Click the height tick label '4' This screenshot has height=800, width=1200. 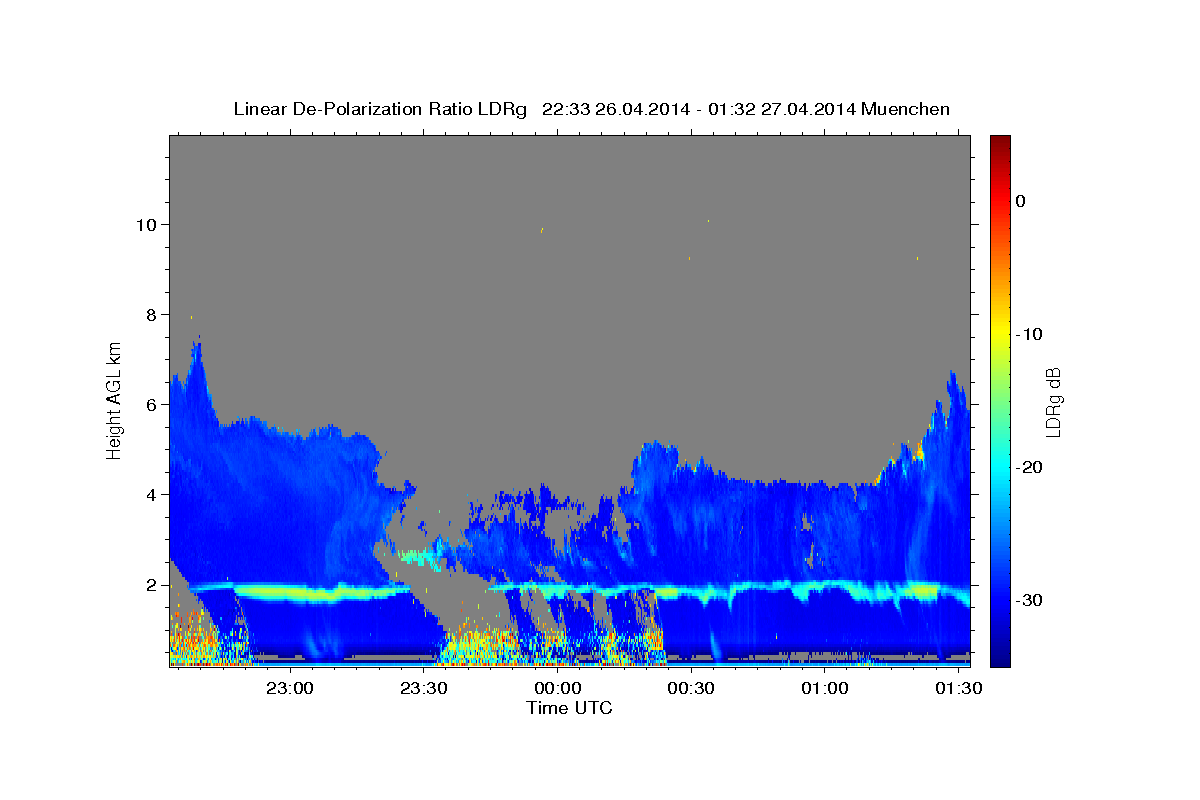click(x=154, y=494)
